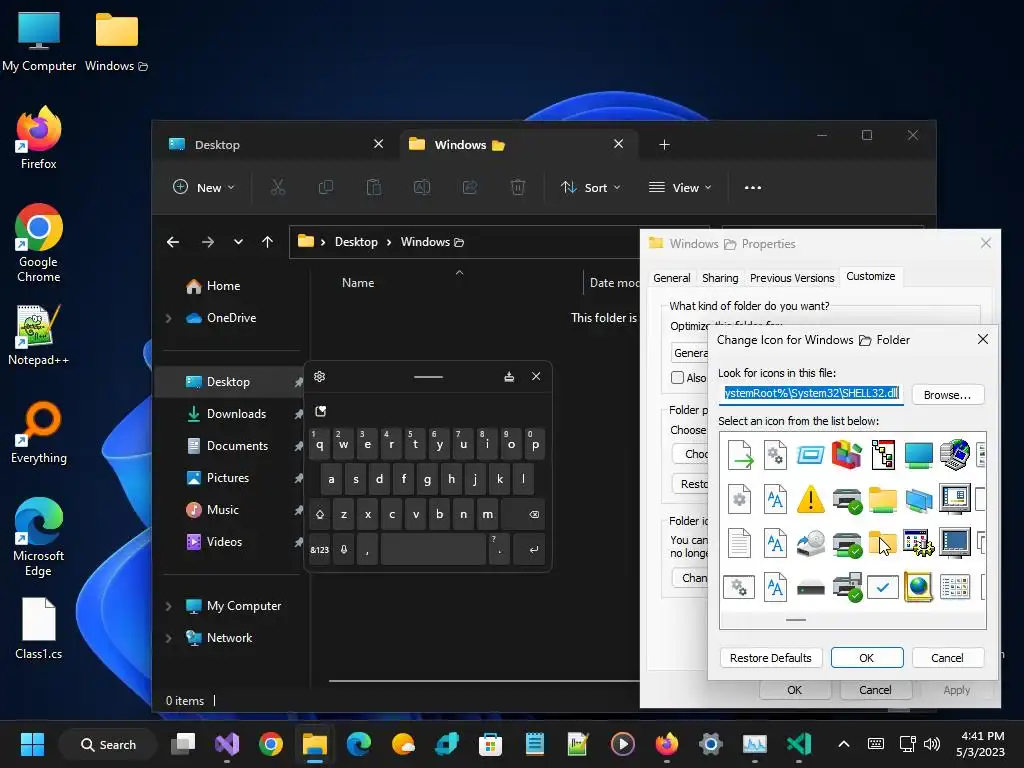1024x768 pixels.
Task: Click the icon file path input field
Action: click(811, 394)
